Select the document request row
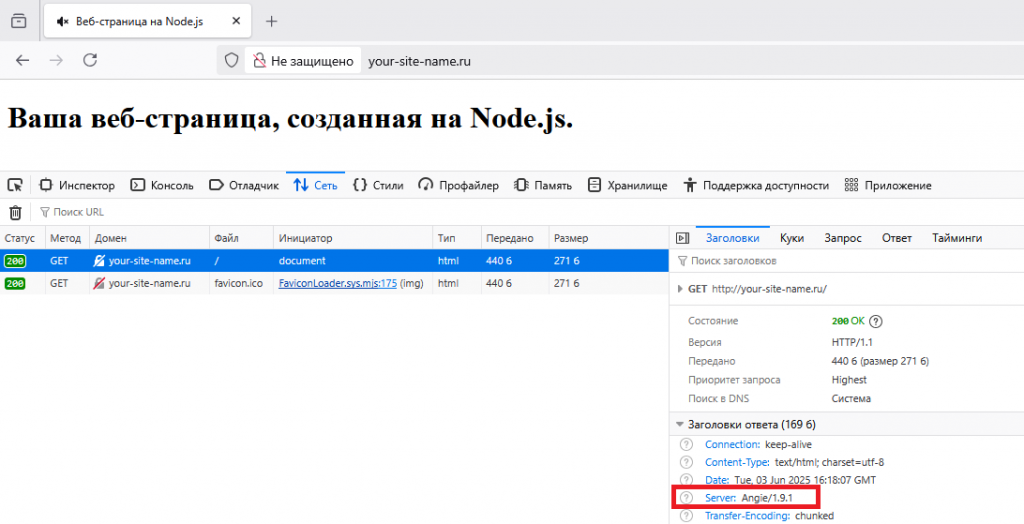Screen dimensions: 1024x524 (334, 261)
